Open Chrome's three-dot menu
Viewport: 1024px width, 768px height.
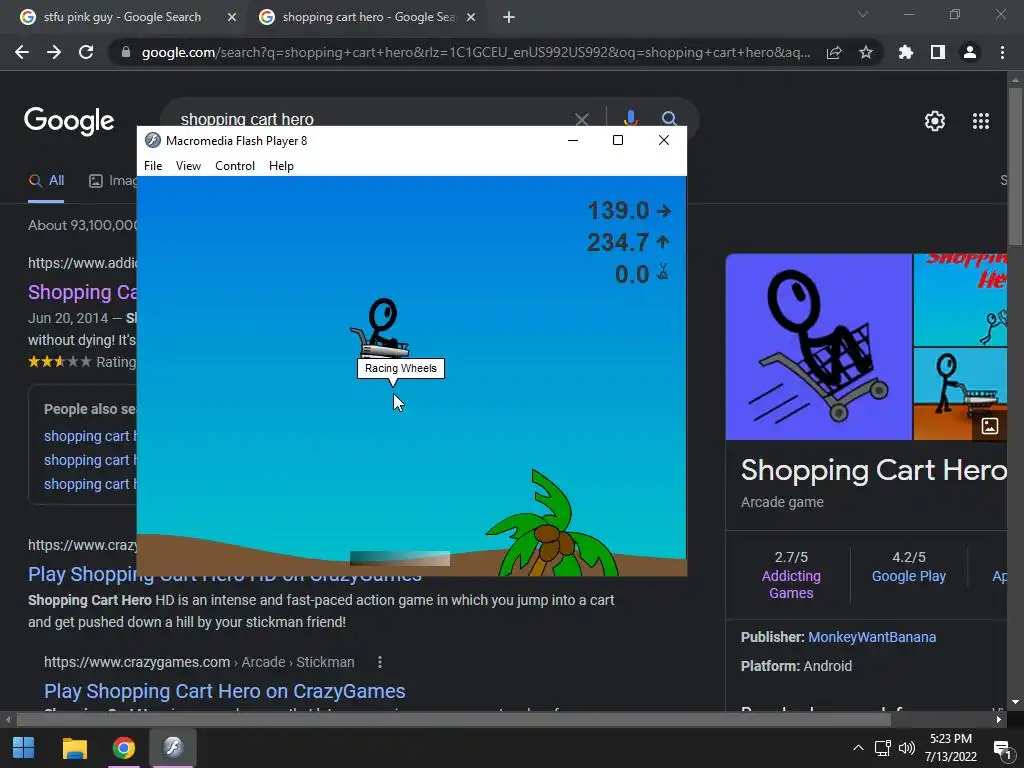pyautogui.click(x=1002, y=52)
